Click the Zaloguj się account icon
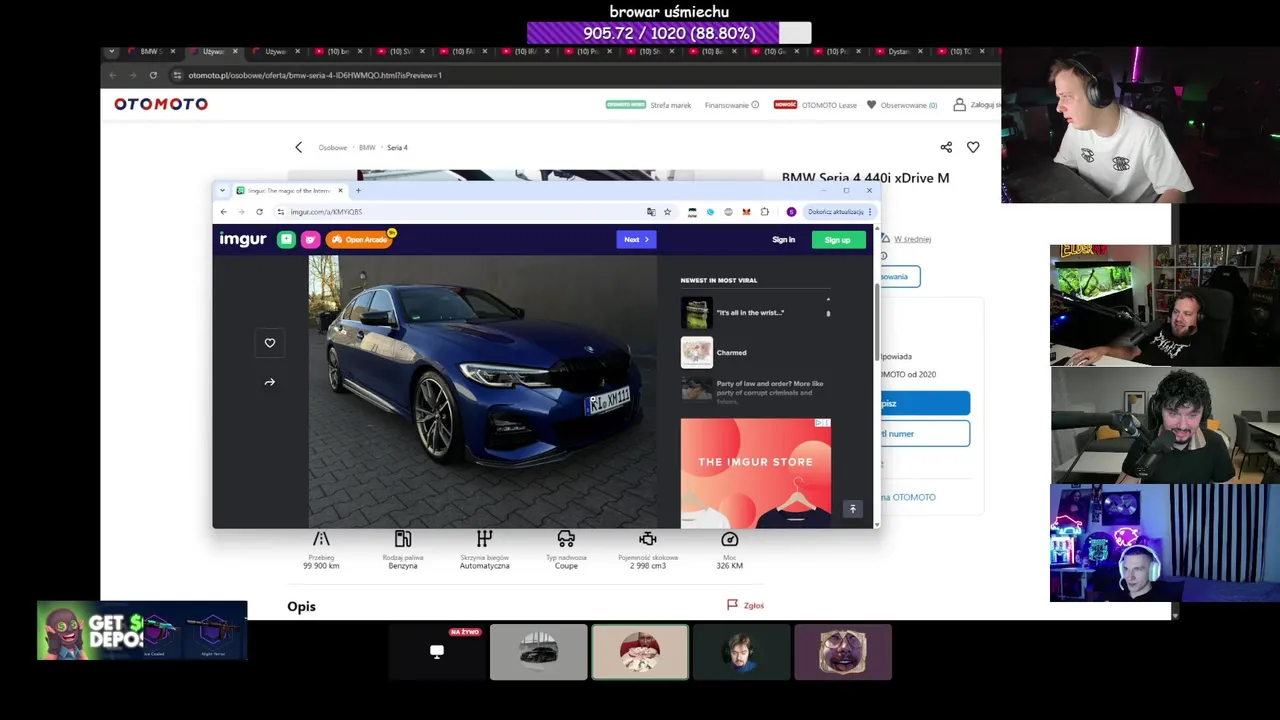The width and height of the screenshot is (1280, 720). (959, 104)
